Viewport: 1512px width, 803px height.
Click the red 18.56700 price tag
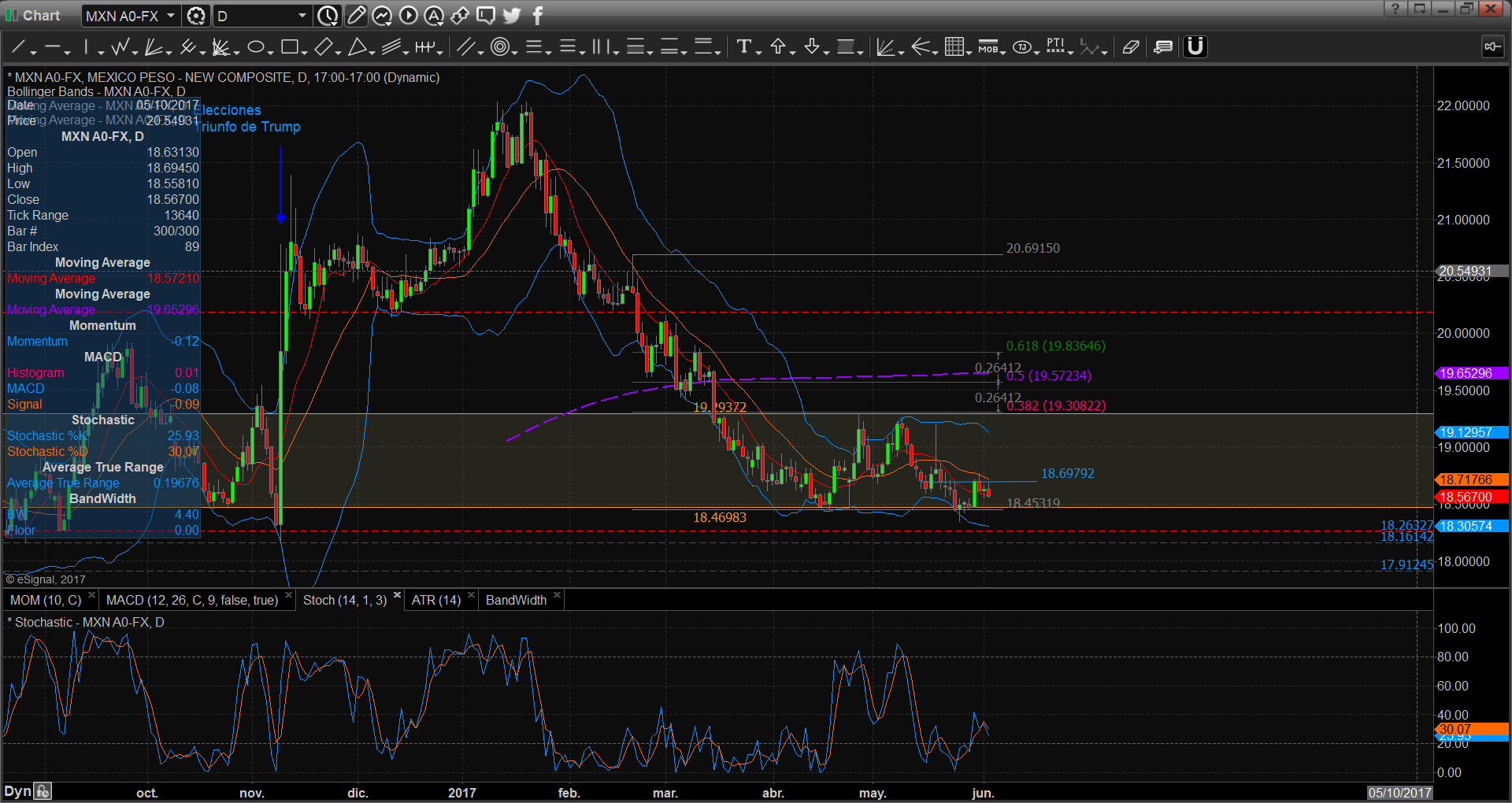coord(1472,497)
